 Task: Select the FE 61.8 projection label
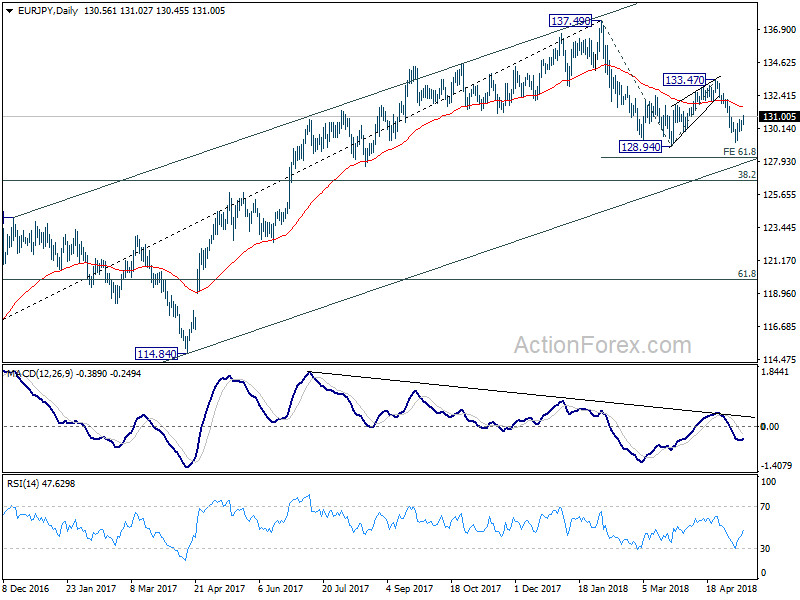point(739,152)
